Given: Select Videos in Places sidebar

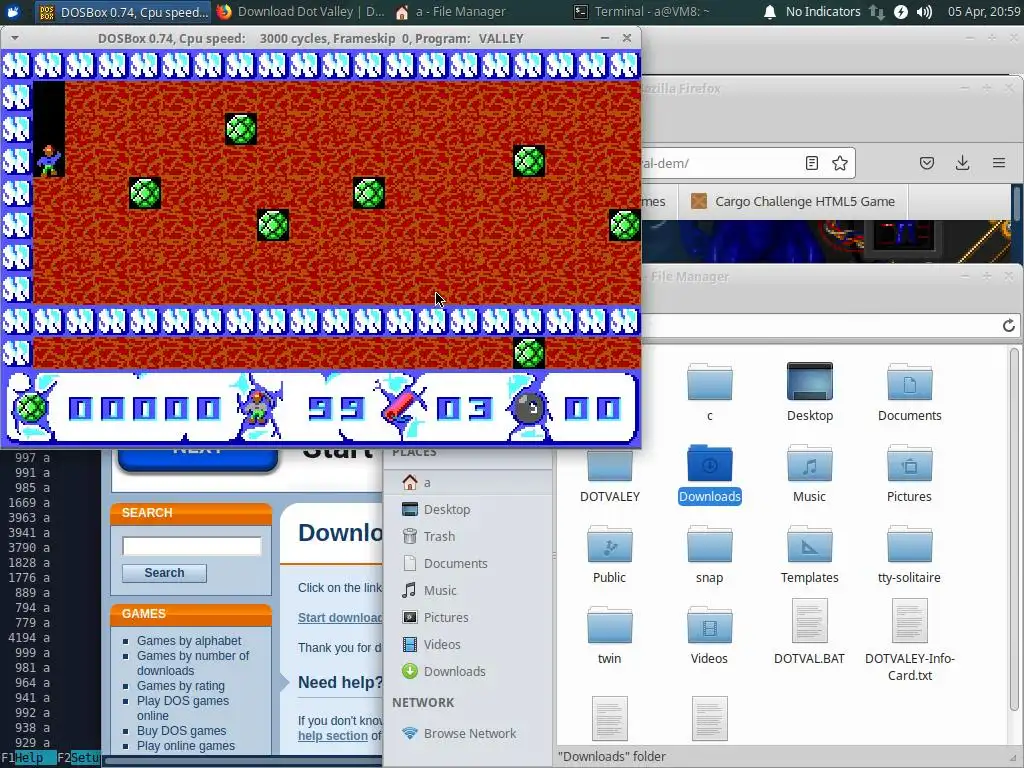Looking at the screenshot, I should click(468, 645).
